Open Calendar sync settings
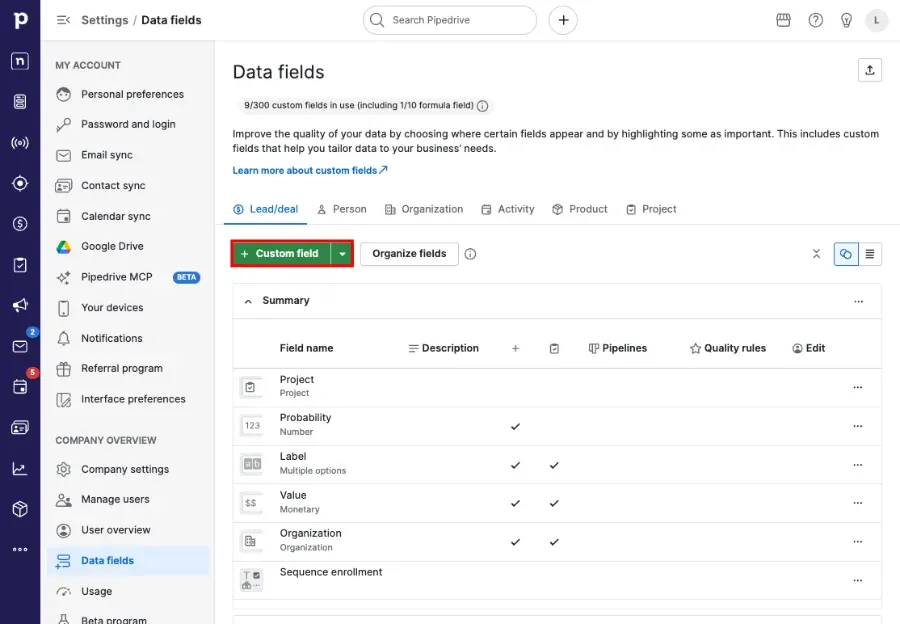Image resolution: width=900 pixels, height=624 pixels. (x=128, y=216)
